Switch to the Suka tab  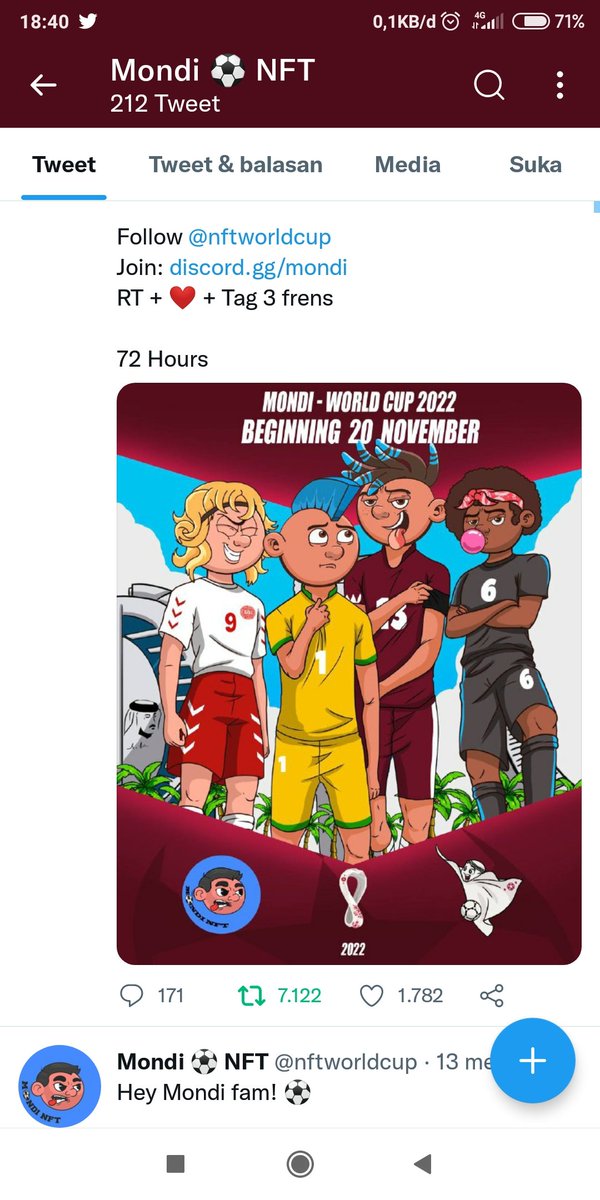pos(535,165)
